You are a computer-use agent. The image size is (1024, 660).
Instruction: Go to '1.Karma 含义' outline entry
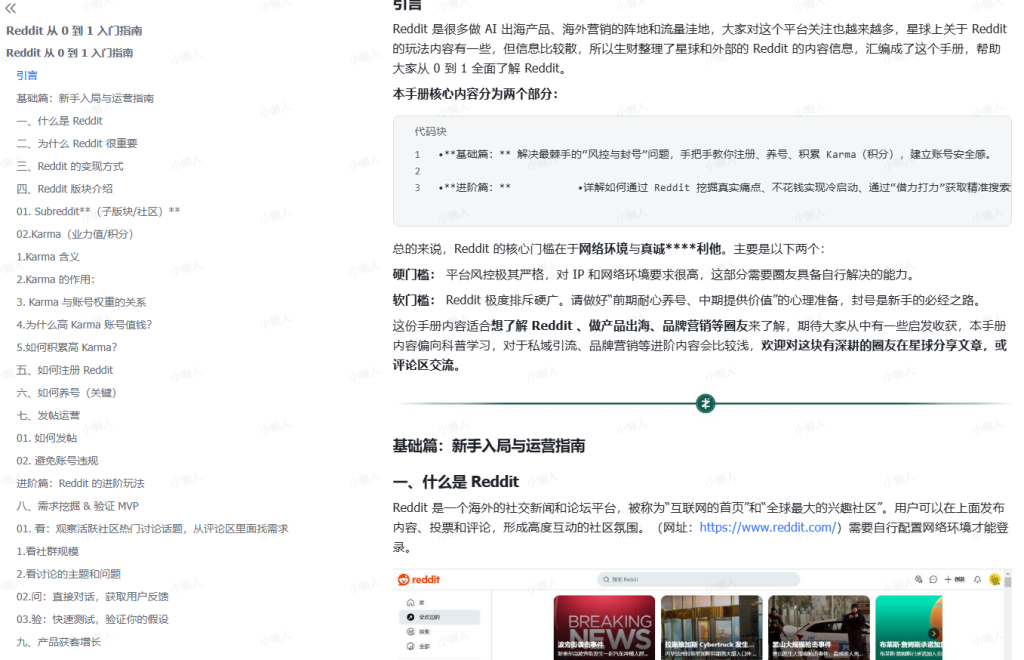pyautogui.click(x=48, y=257)
